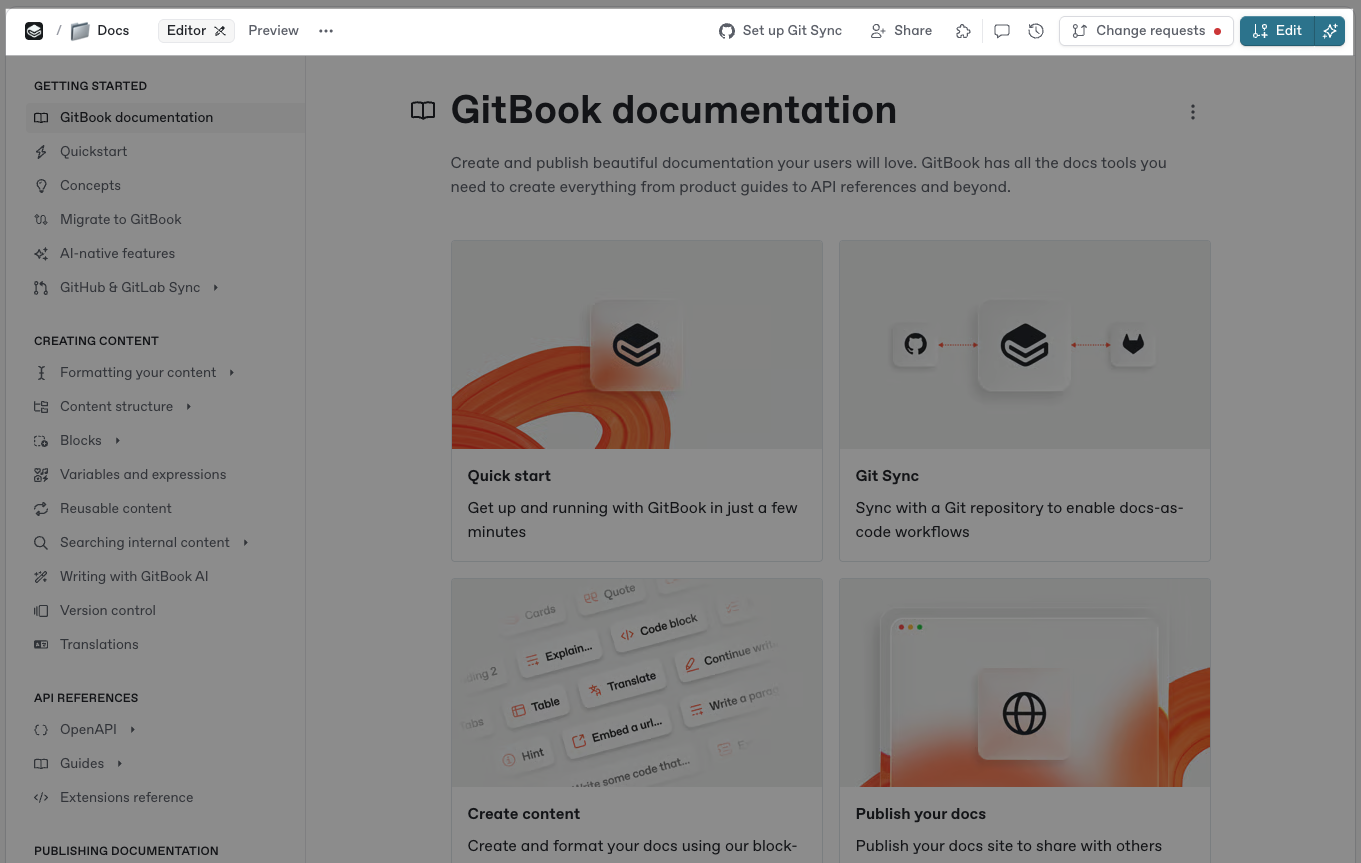1361x863 pixels.
Task: Click the integrations puzzle piece icon
Action: [963, 31]
